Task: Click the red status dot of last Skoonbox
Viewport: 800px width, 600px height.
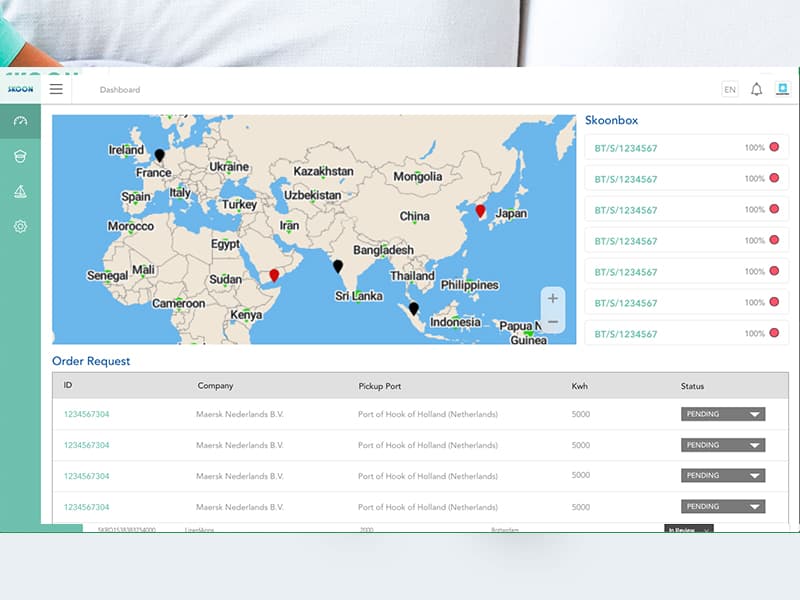Action: coord(774,333)
